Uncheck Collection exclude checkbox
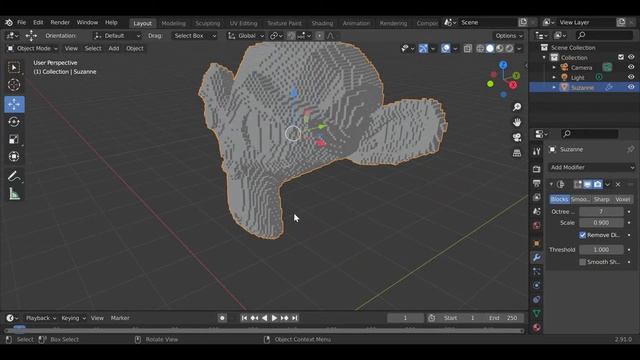Image resolution: width=640 pixels, height=360 pixels. click(x=621, y=57)
